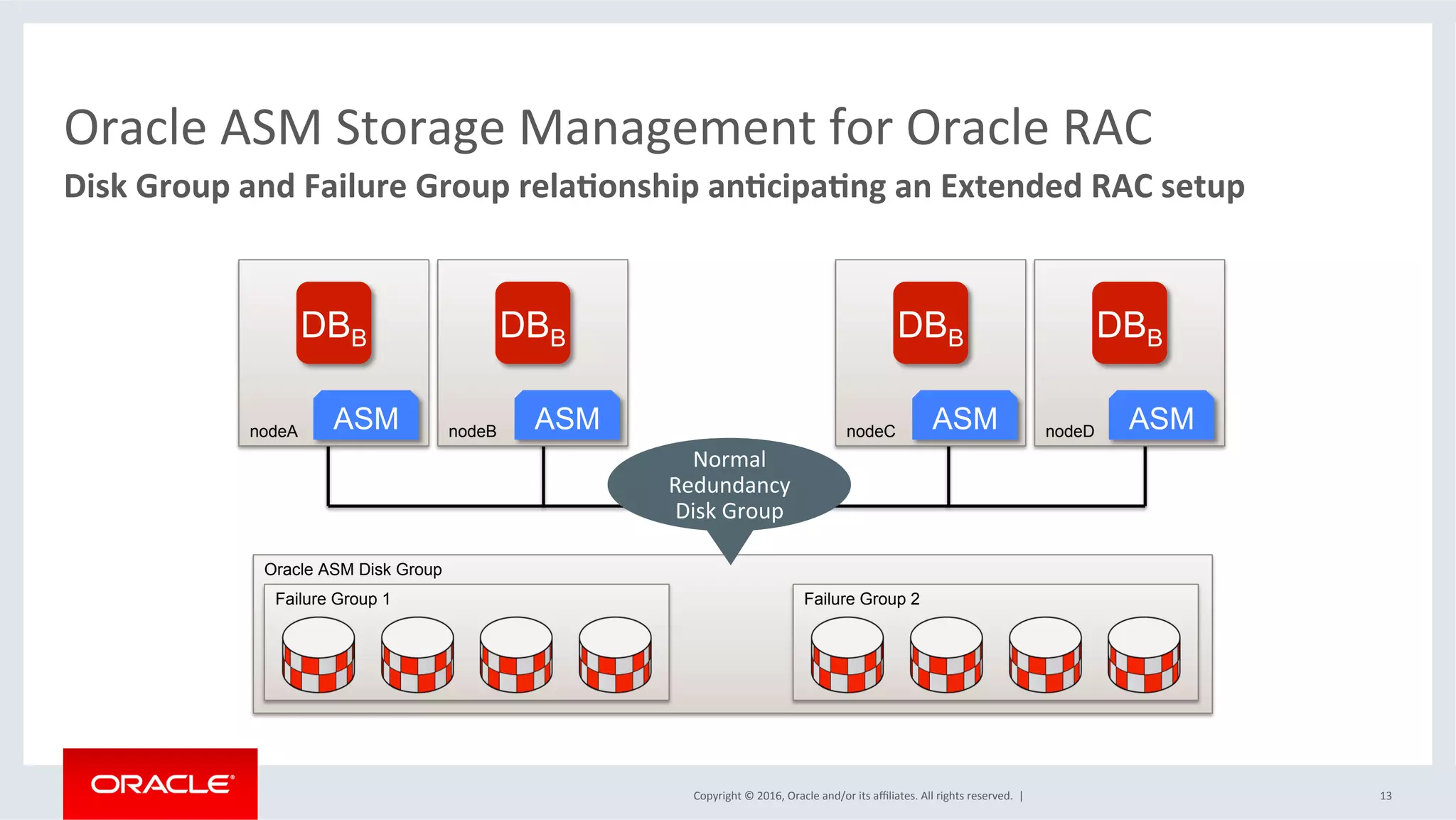The width and height of the screenshot is (1456, 820).
Task: Click the copyright notice text
Action: (852, 796)
